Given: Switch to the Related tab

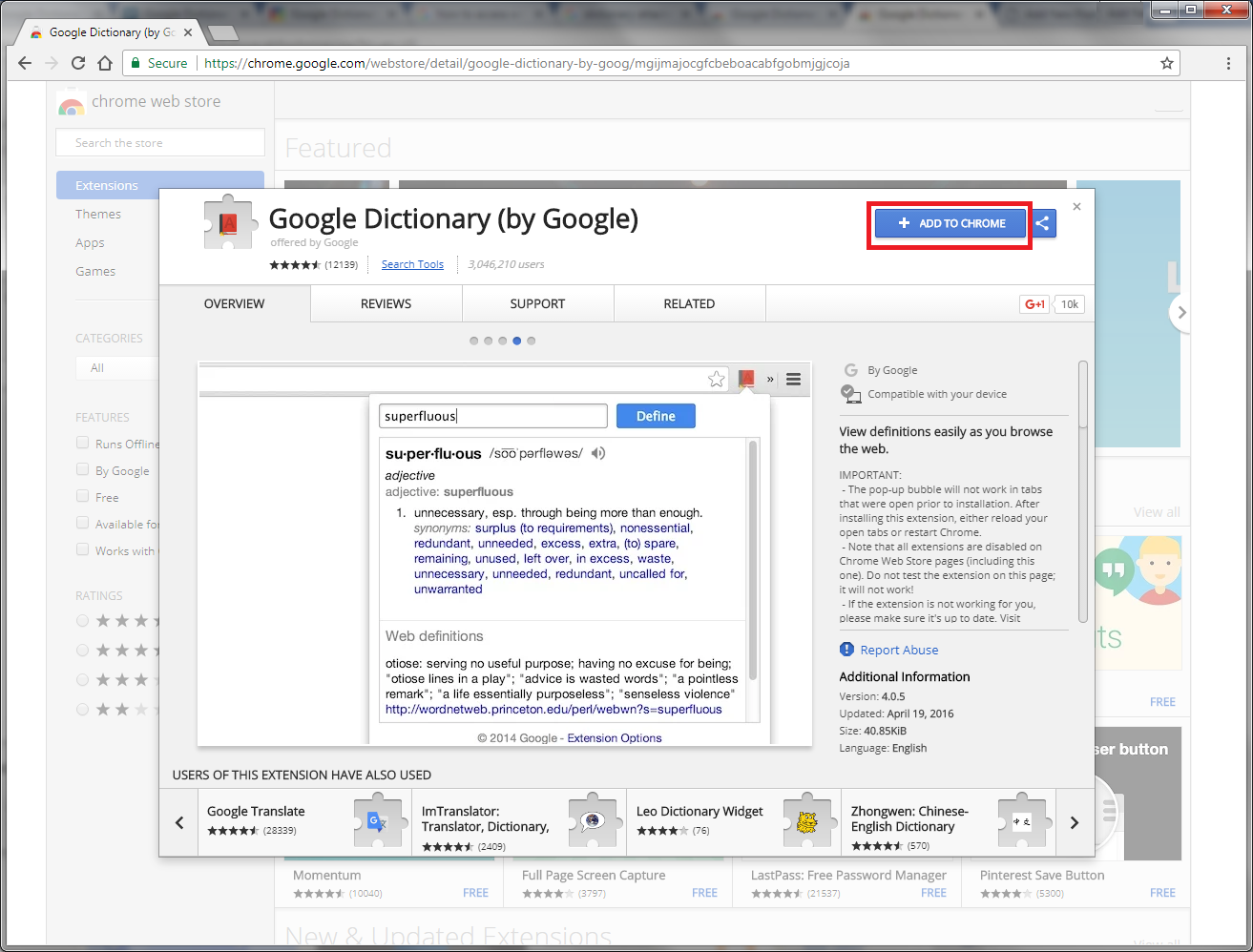Looking at the screenshot, I should [x=690, y=304].
